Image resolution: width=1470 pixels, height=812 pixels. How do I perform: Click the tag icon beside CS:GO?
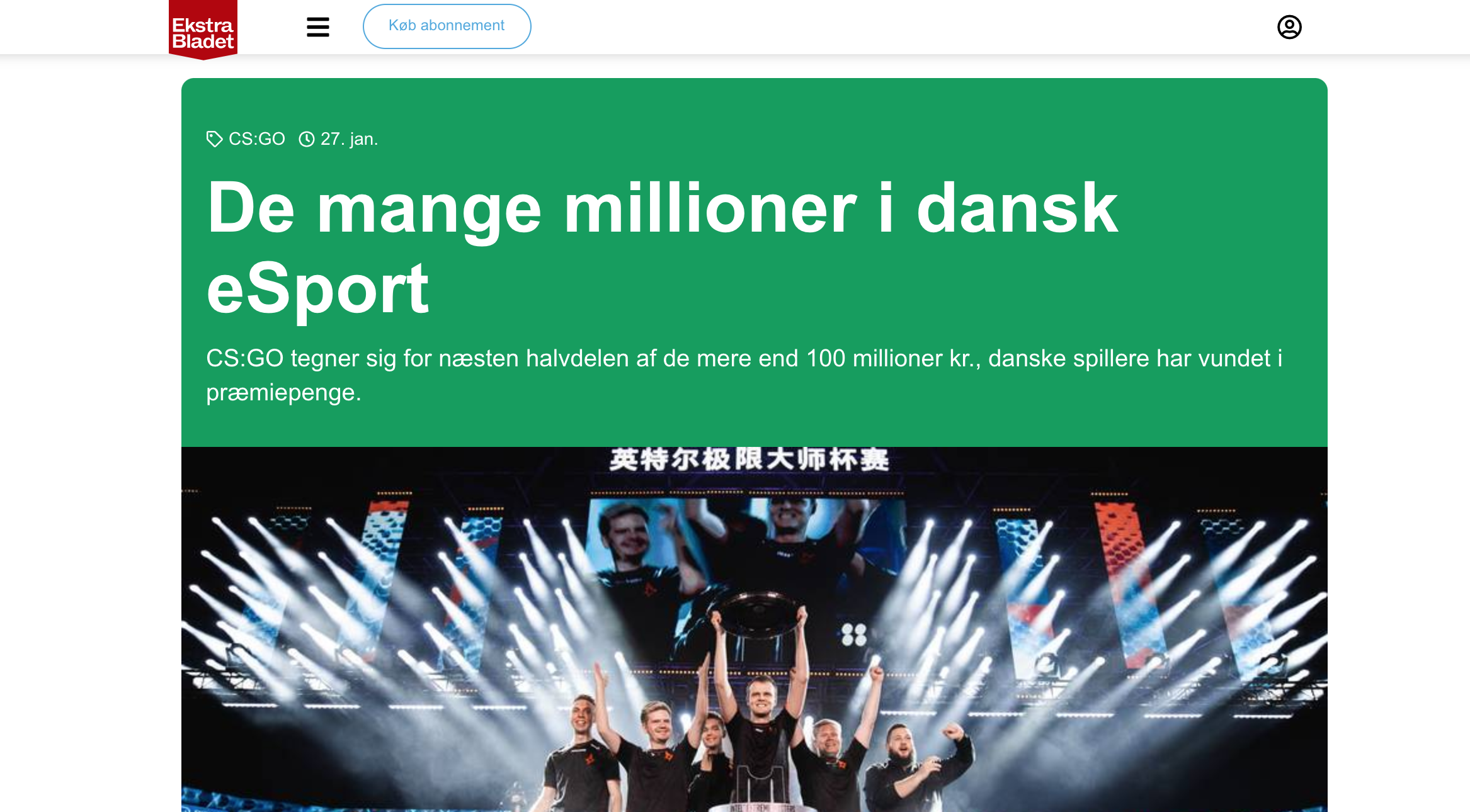click(x=214, y=139)
